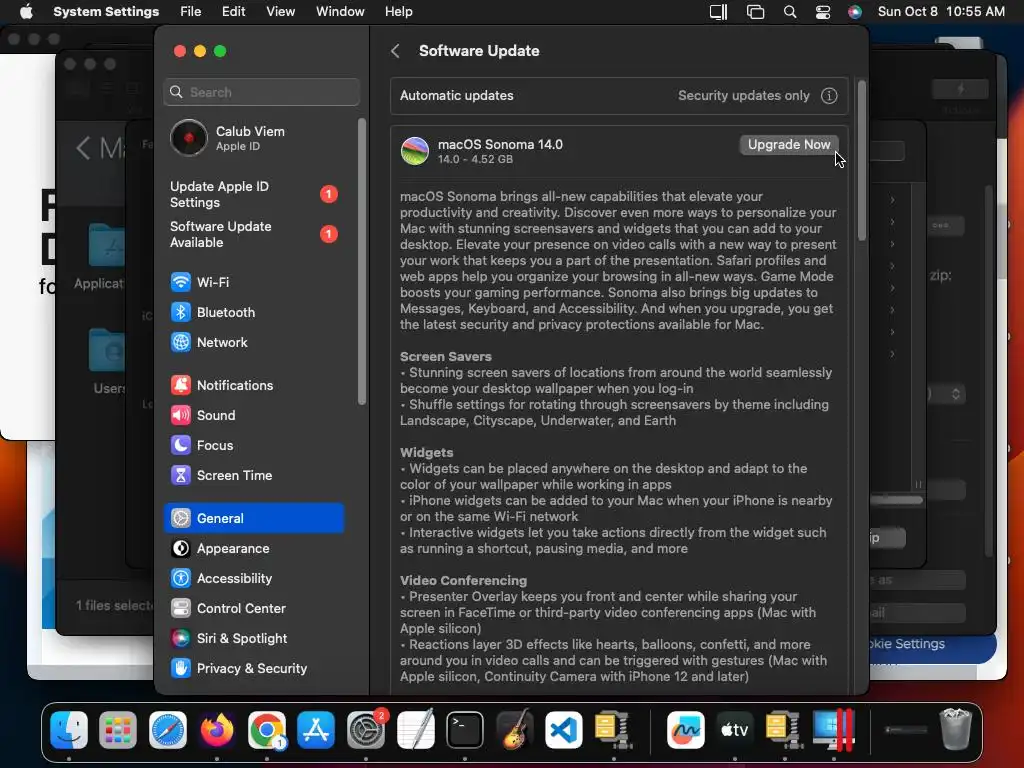Open App Store from the Dock

click(316, 729)
